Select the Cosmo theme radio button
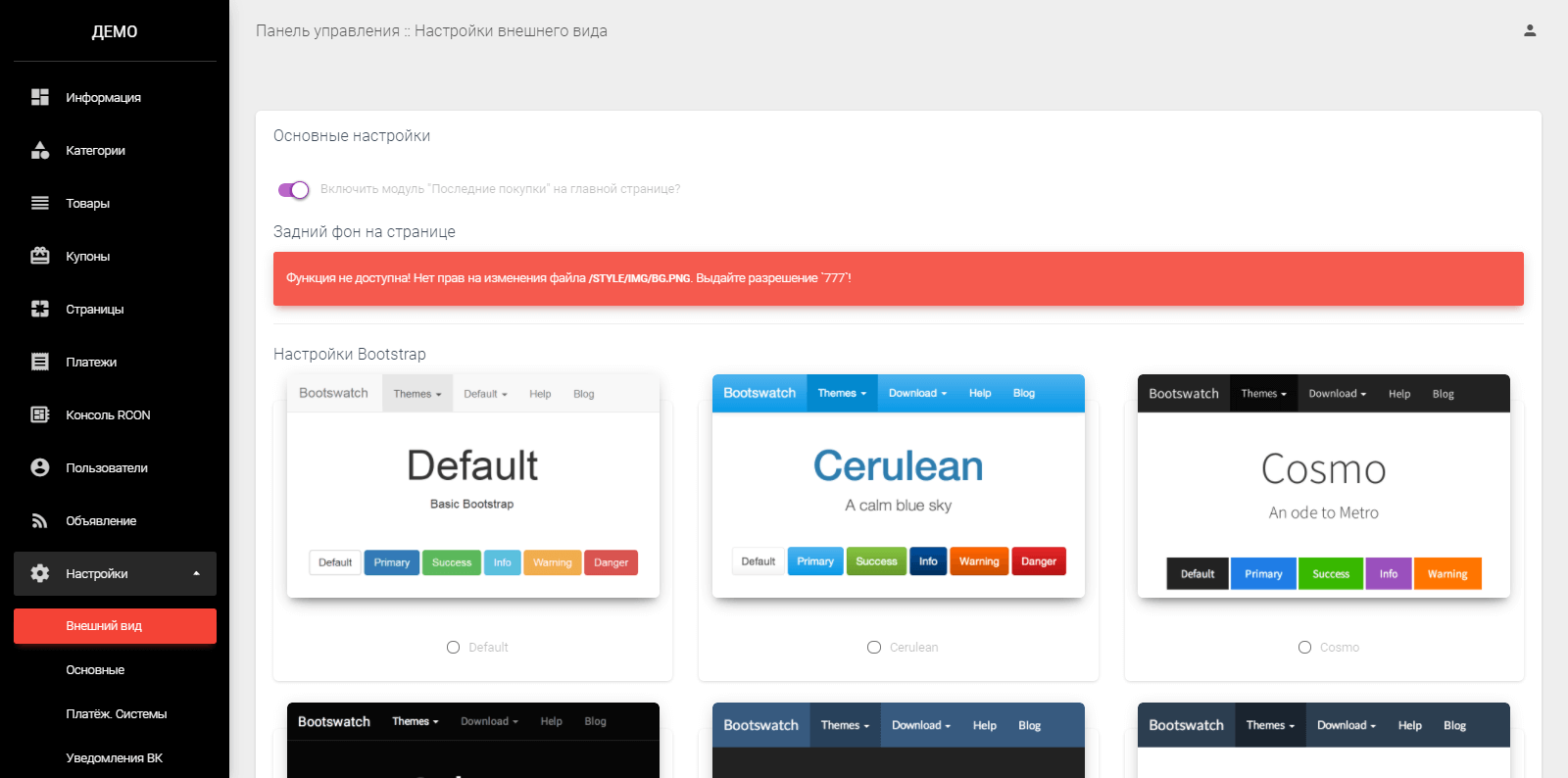1568x778 pixels. (x=1304, y=647)
